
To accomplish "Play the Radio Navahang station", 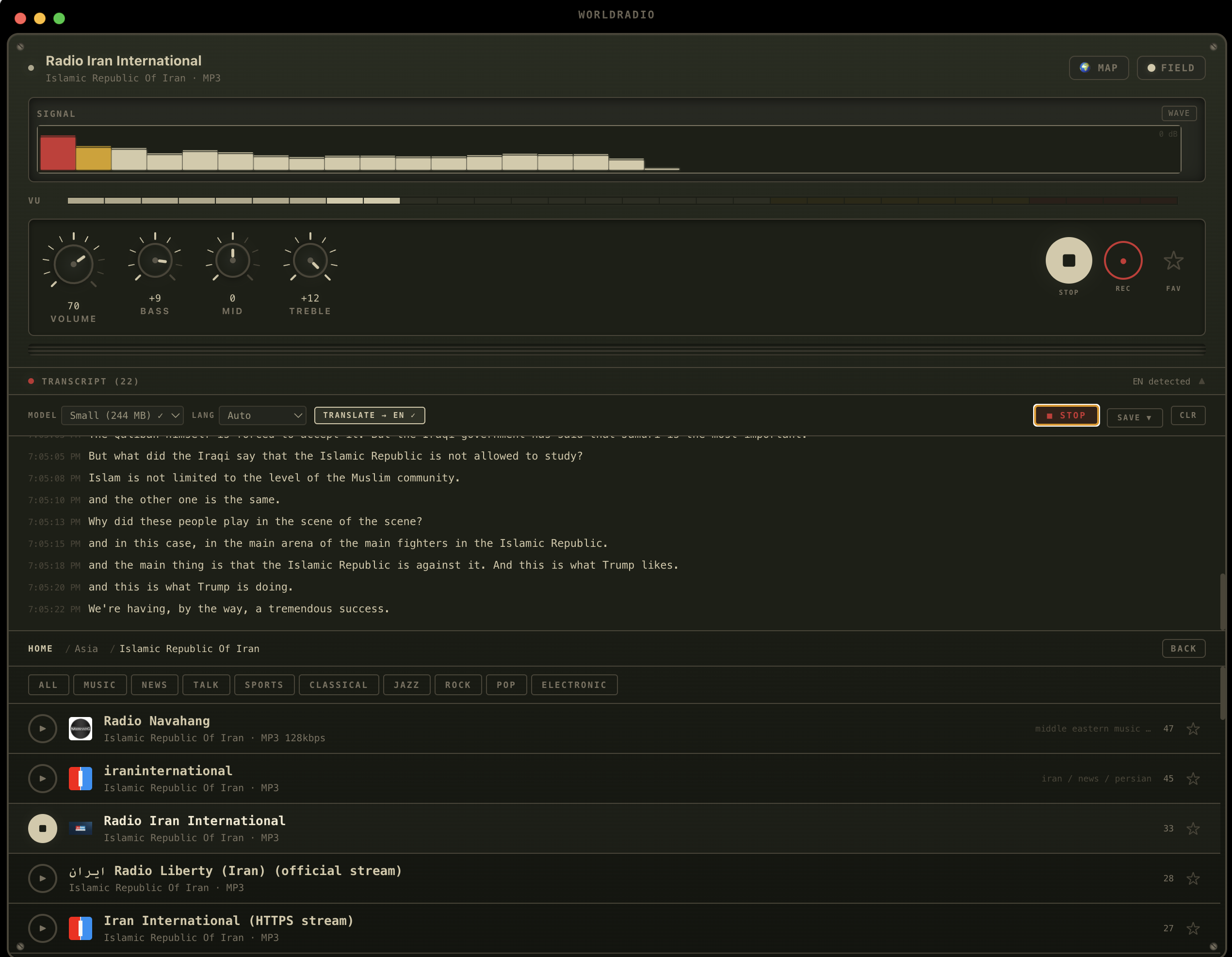I will point(42,728).
